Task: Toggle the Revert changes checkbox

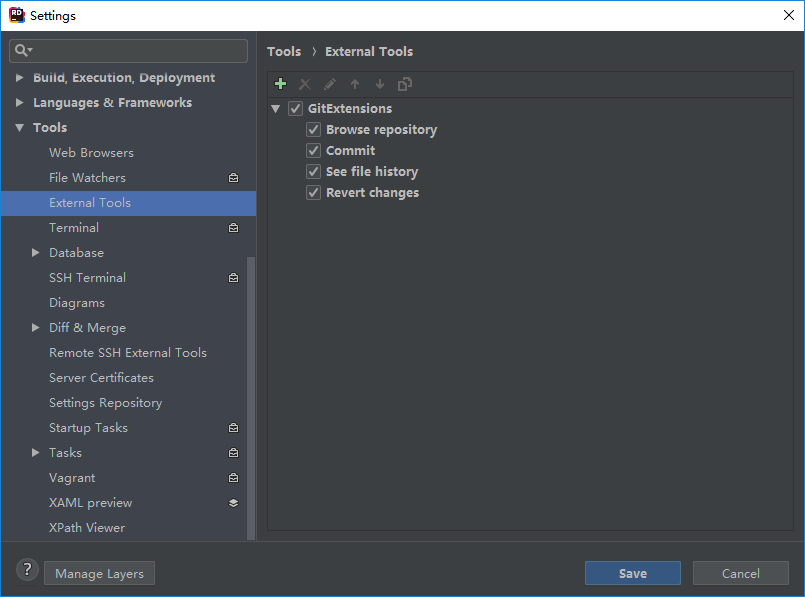Action: coord(313,192)
